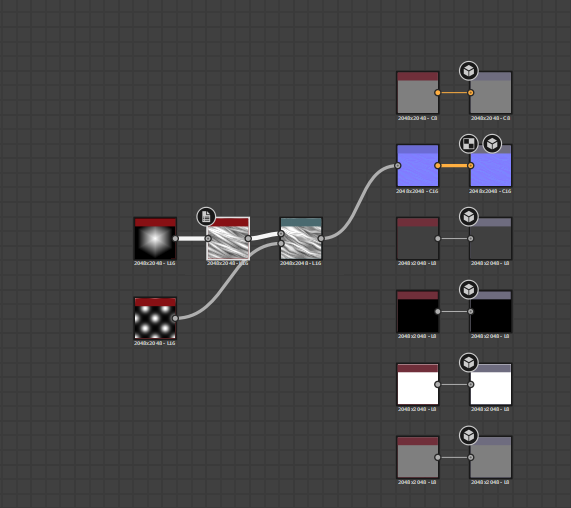
Task: Select the blue normal node with purple header
Action: coord(418,166)
